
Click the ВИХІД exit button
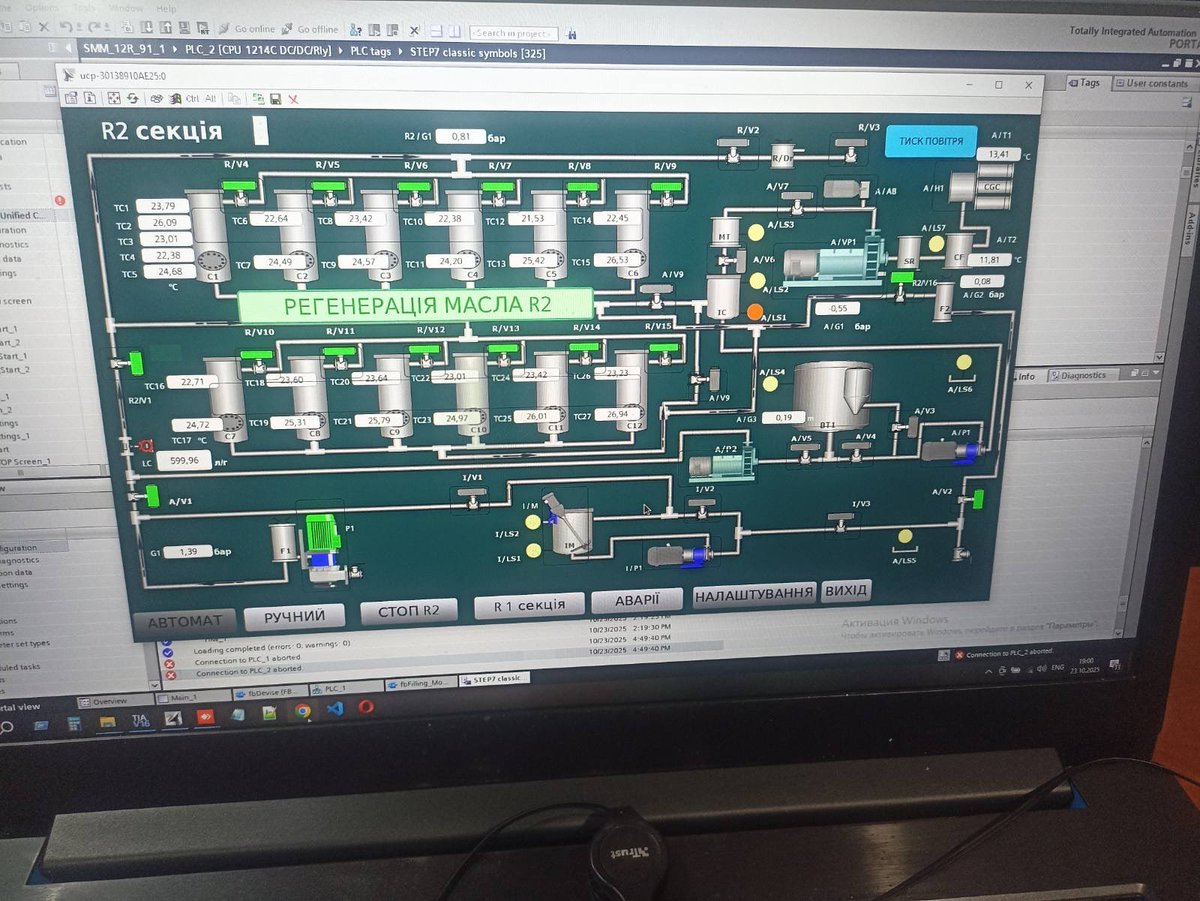[x=846, y=590]
